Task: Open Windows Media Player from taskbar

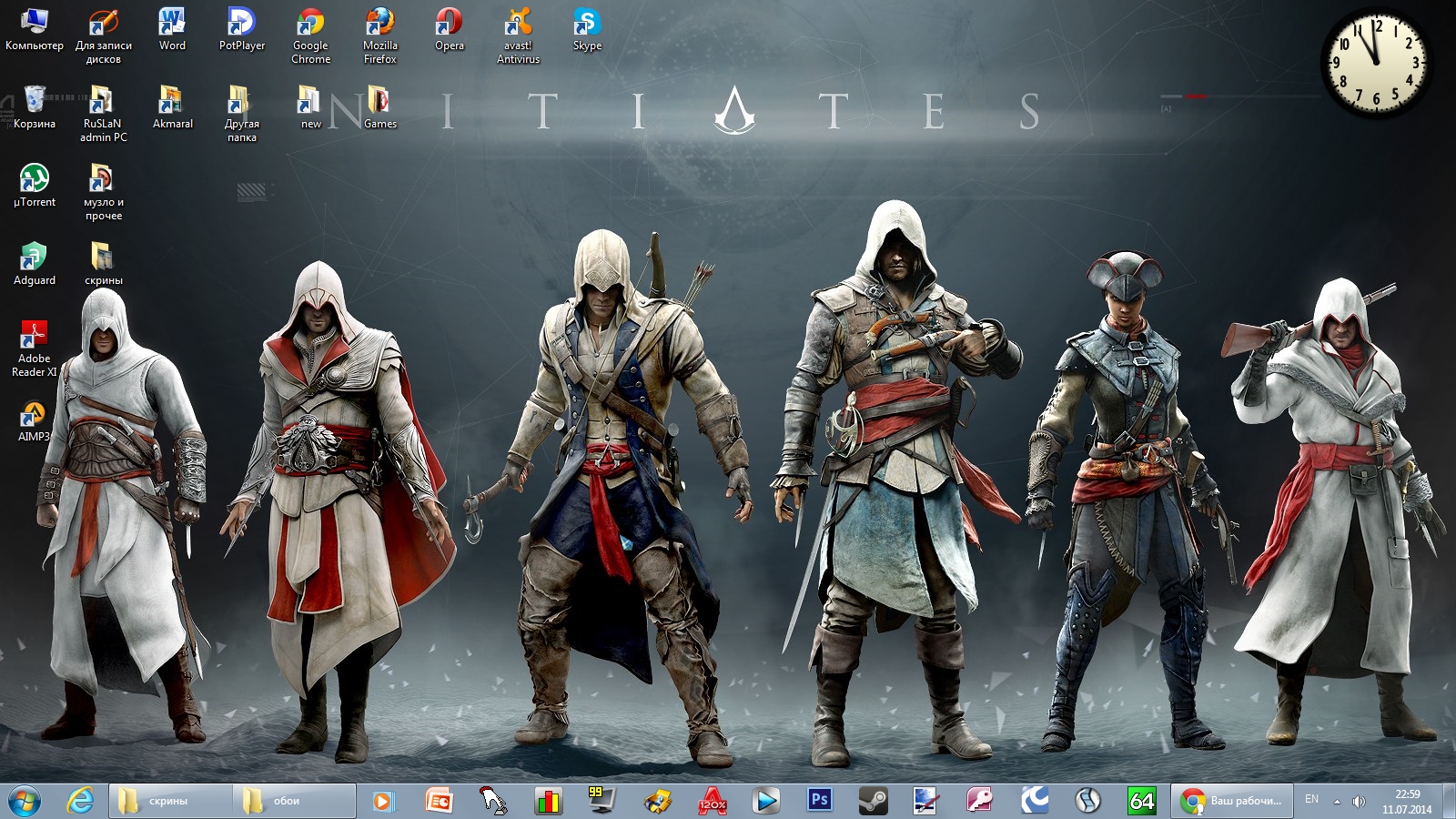Action: pyautogui.click(x=383, y=801)
